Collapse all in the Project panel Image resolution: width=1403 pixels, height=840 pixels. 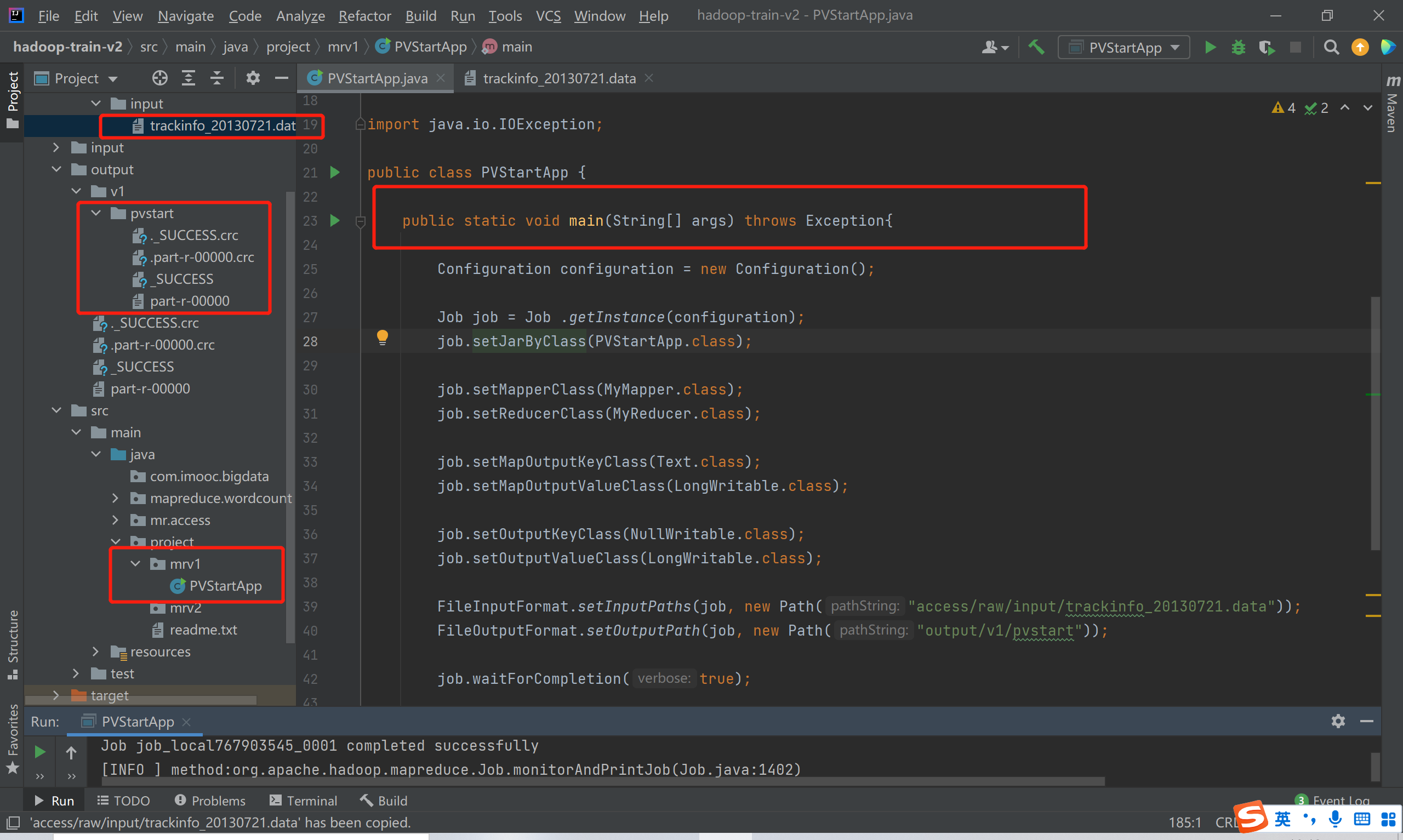click(x=218, y=78)
